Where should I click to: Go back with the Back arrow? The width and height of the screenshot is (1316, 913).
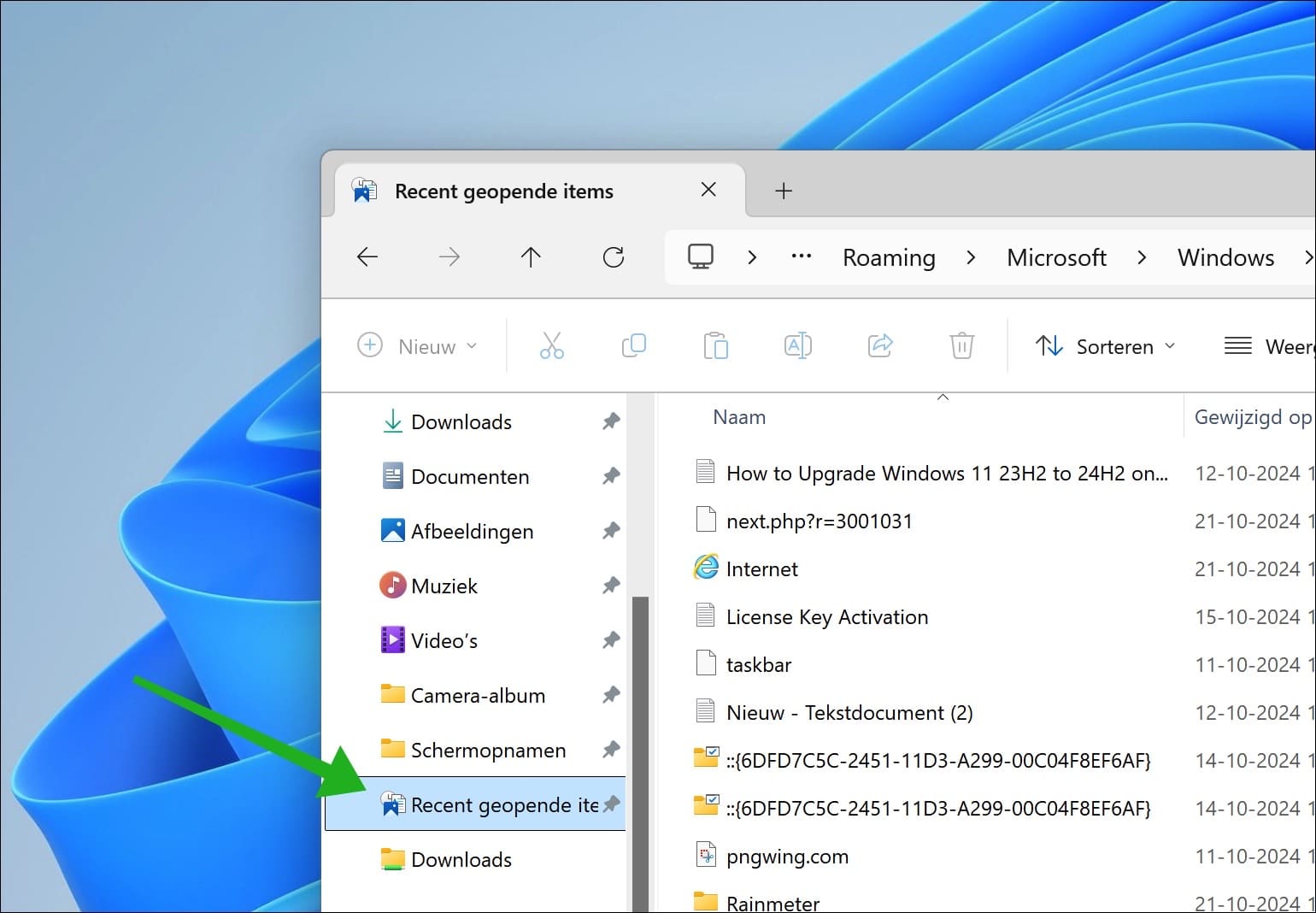click(x=367, y=257)
